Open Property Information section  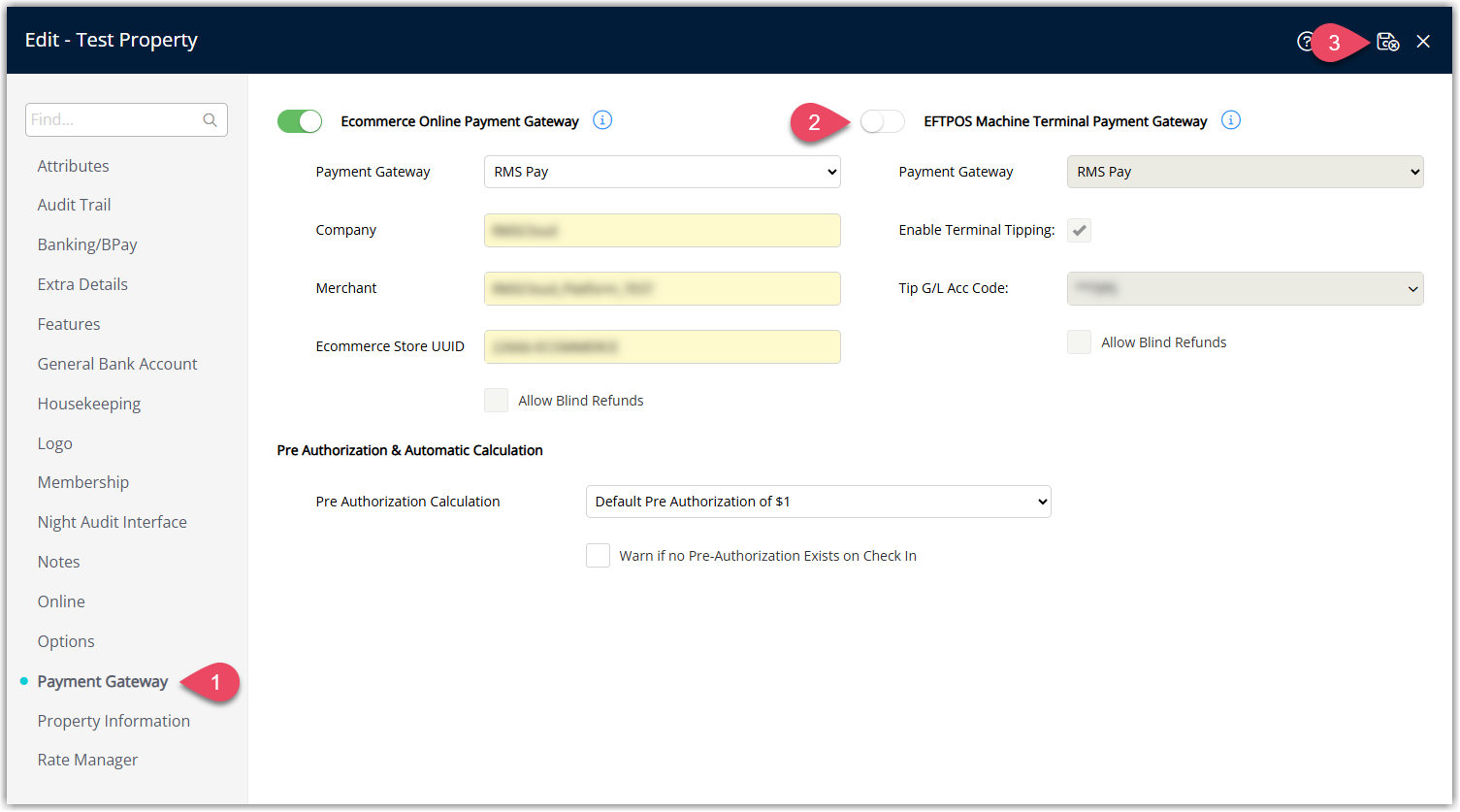coord(114,721)
